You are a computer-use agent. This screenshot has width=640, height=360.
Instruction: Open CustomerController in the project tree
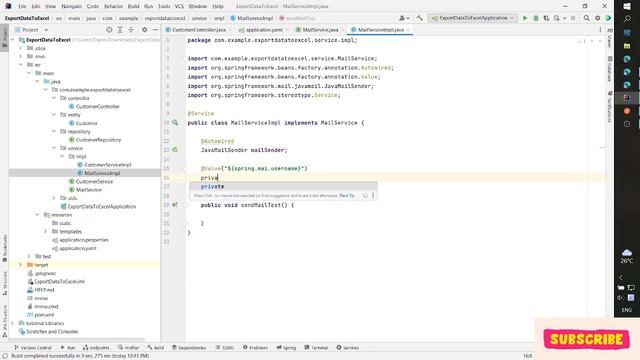click(x=98, y=106)
